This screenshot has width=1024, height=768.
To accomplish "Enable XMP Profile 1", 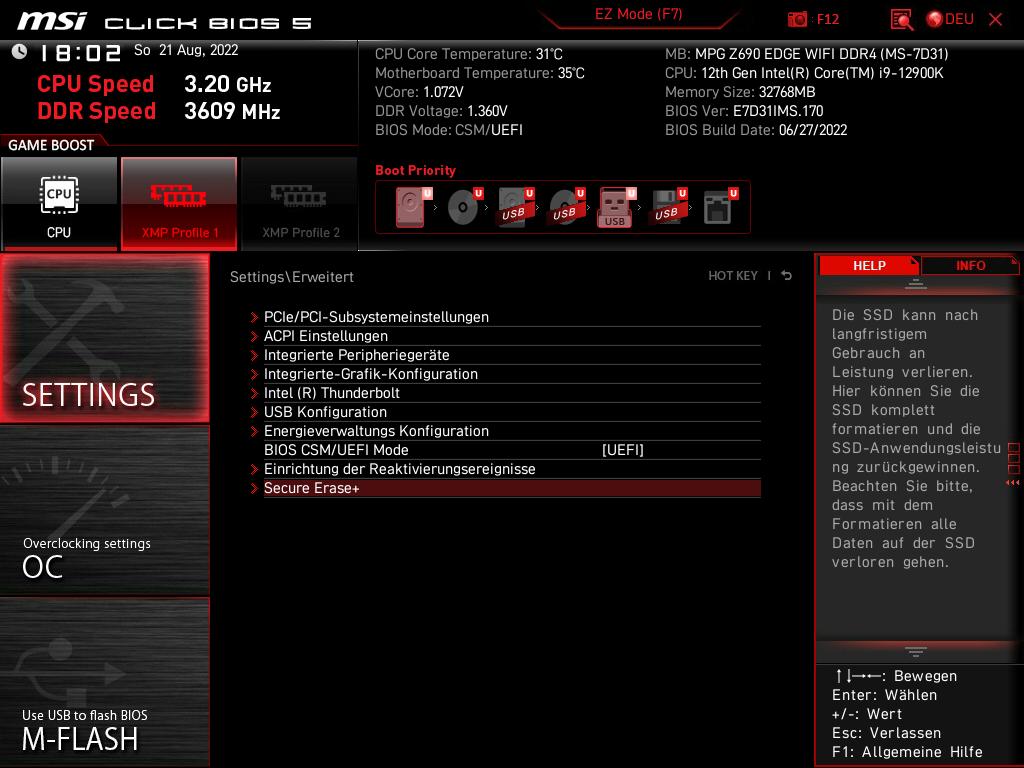I will [179, 203].
